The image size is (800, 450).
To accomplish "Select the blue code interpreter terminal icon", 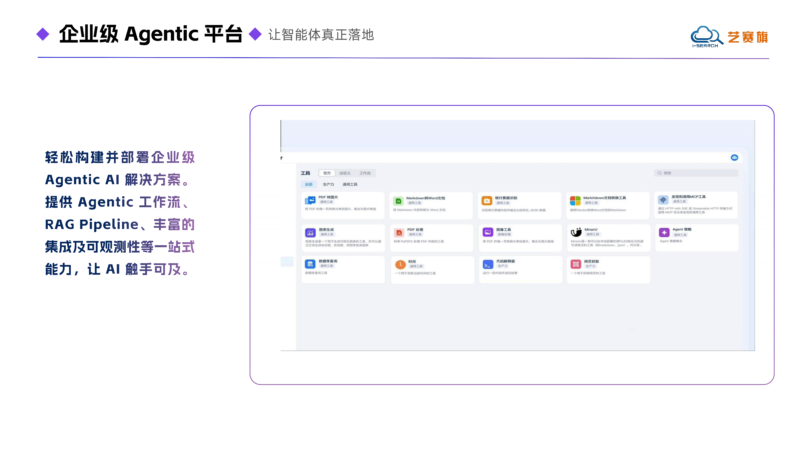I will 488,264.
